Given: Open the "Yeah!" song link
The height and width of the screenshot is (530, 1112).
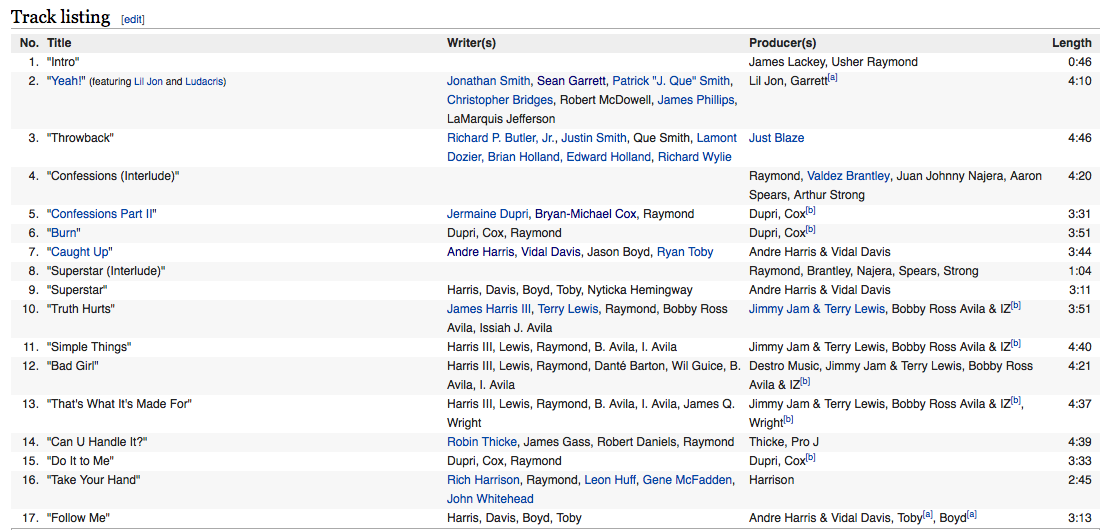Looking at the screenshot, I should click(66, 81).
